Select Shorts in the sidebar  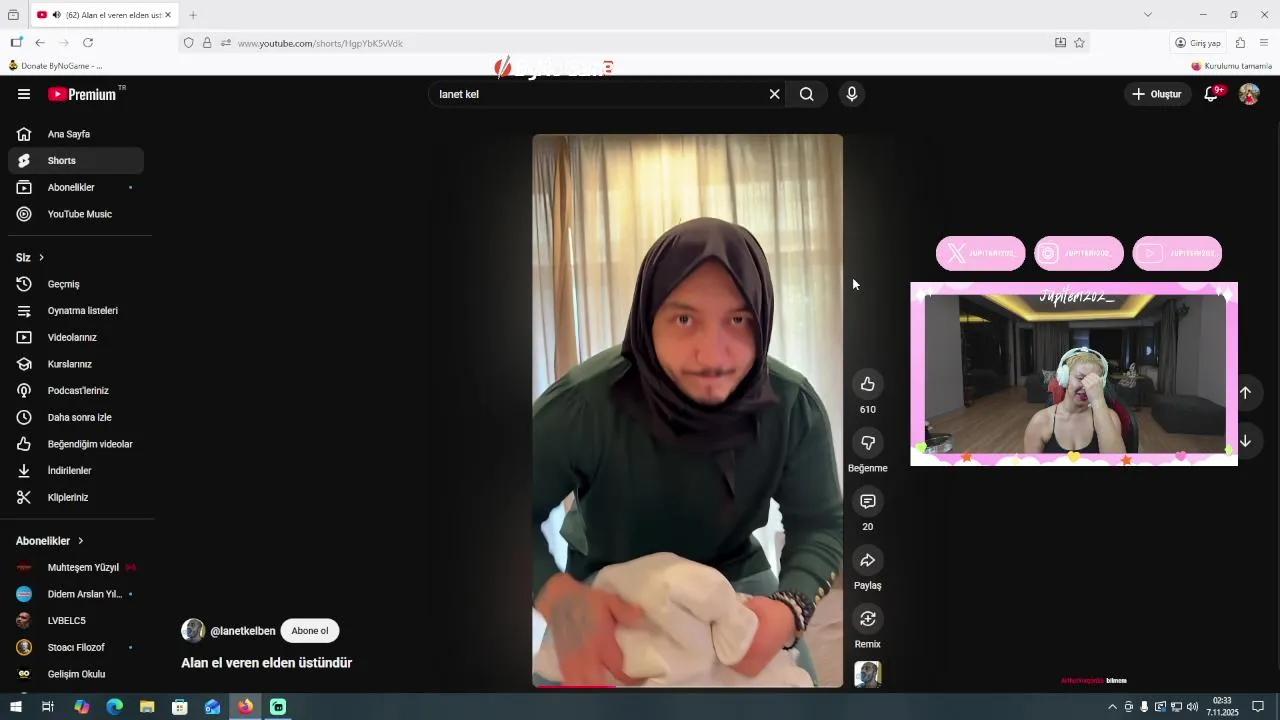[x=76, y=160]
